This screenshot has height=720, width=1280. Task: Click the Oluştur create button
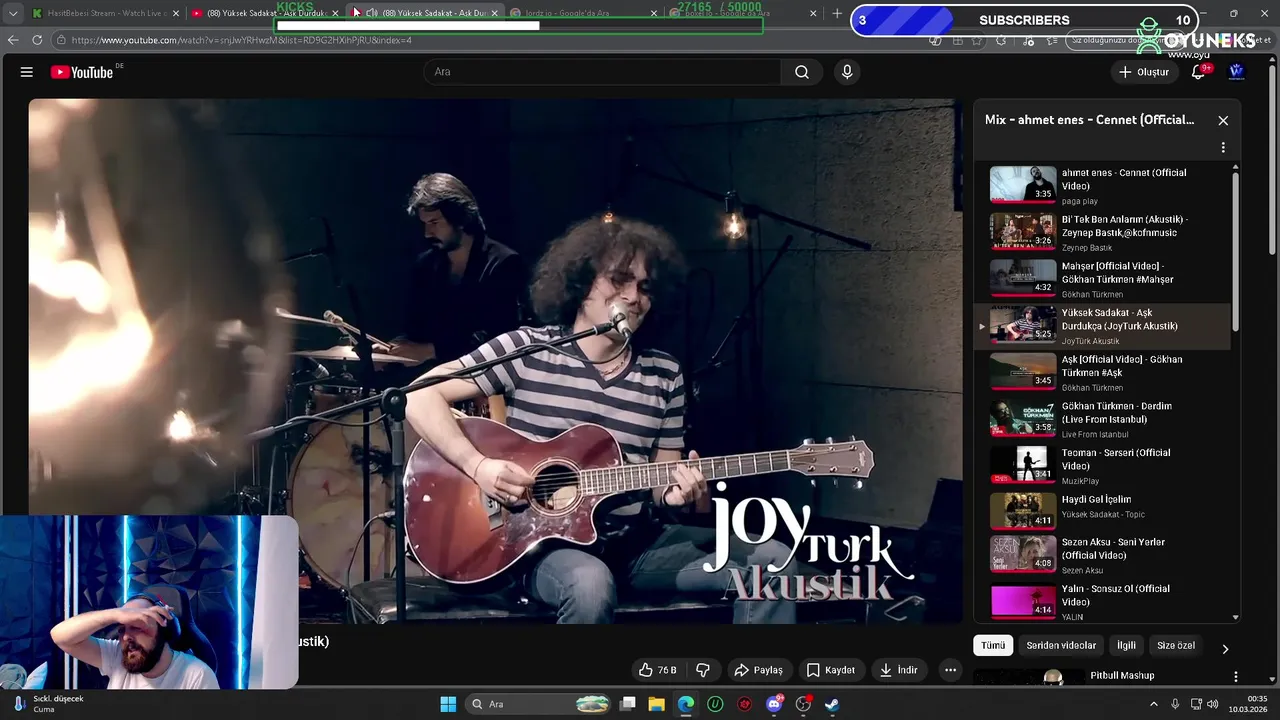coord(1143,72)
